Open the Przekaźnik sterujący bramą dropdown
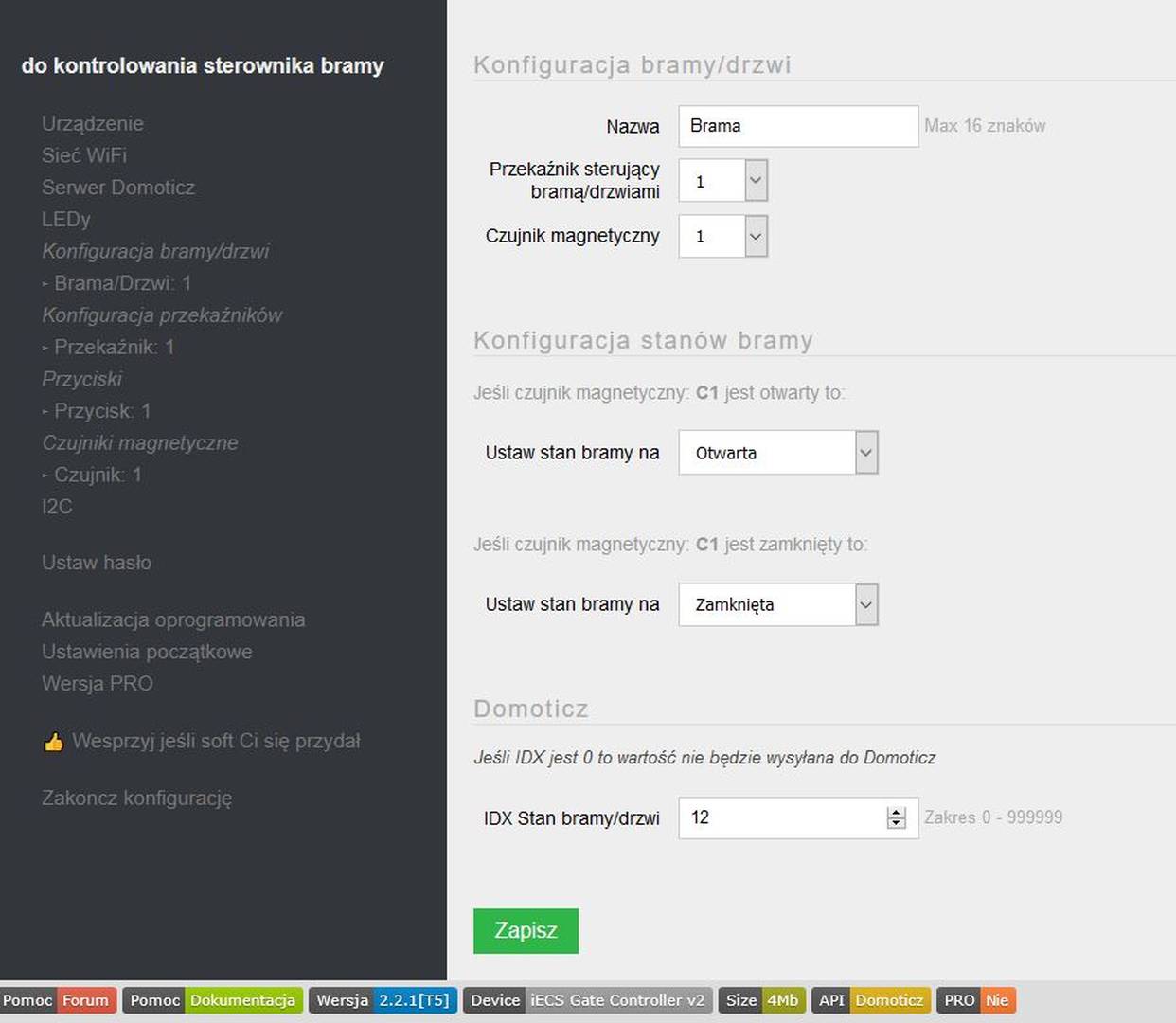The width and height of the screenshot is (1176, 1023). [x=723, y=181]
